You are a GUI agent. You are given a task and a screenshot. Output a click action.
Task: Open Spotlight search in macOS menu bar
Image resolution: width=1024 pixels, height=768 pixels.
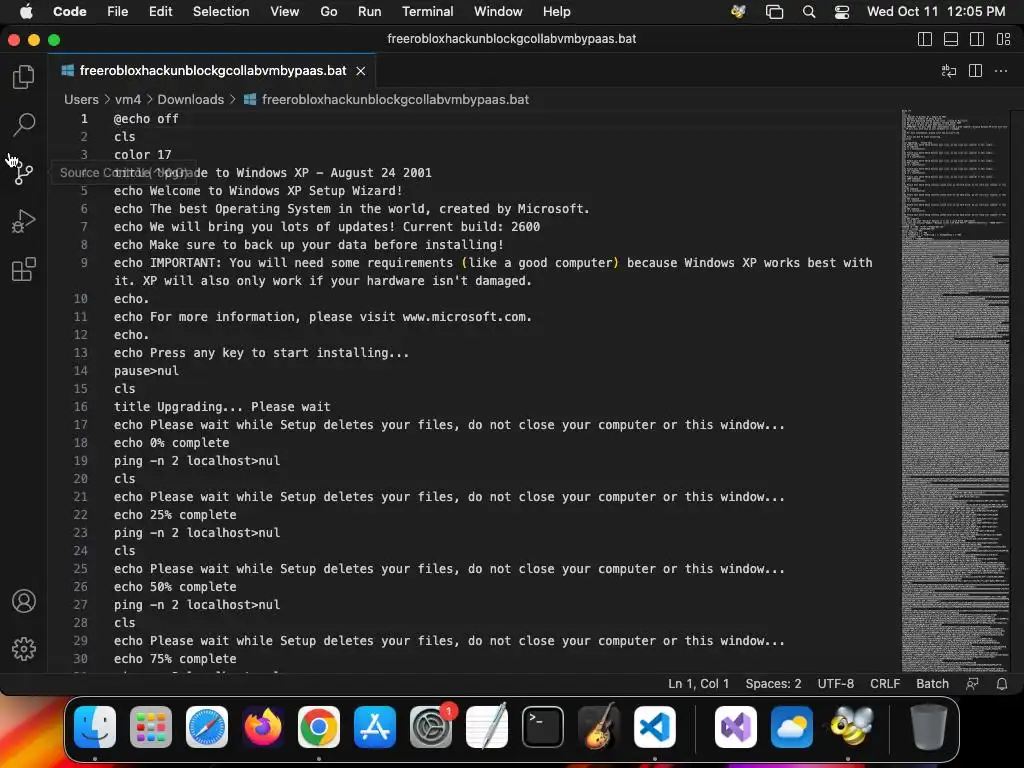click(x=808, y=12)
